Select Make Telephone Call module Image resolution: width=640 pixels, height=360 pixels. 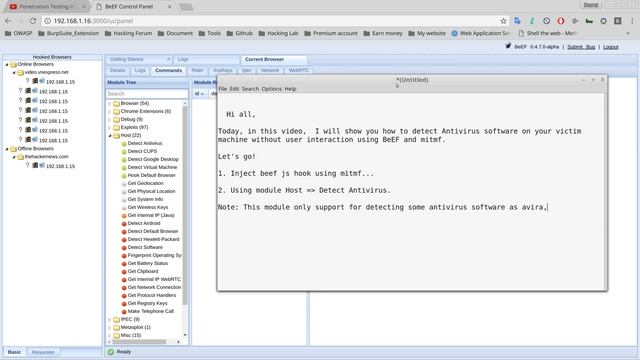pos(151,311)
